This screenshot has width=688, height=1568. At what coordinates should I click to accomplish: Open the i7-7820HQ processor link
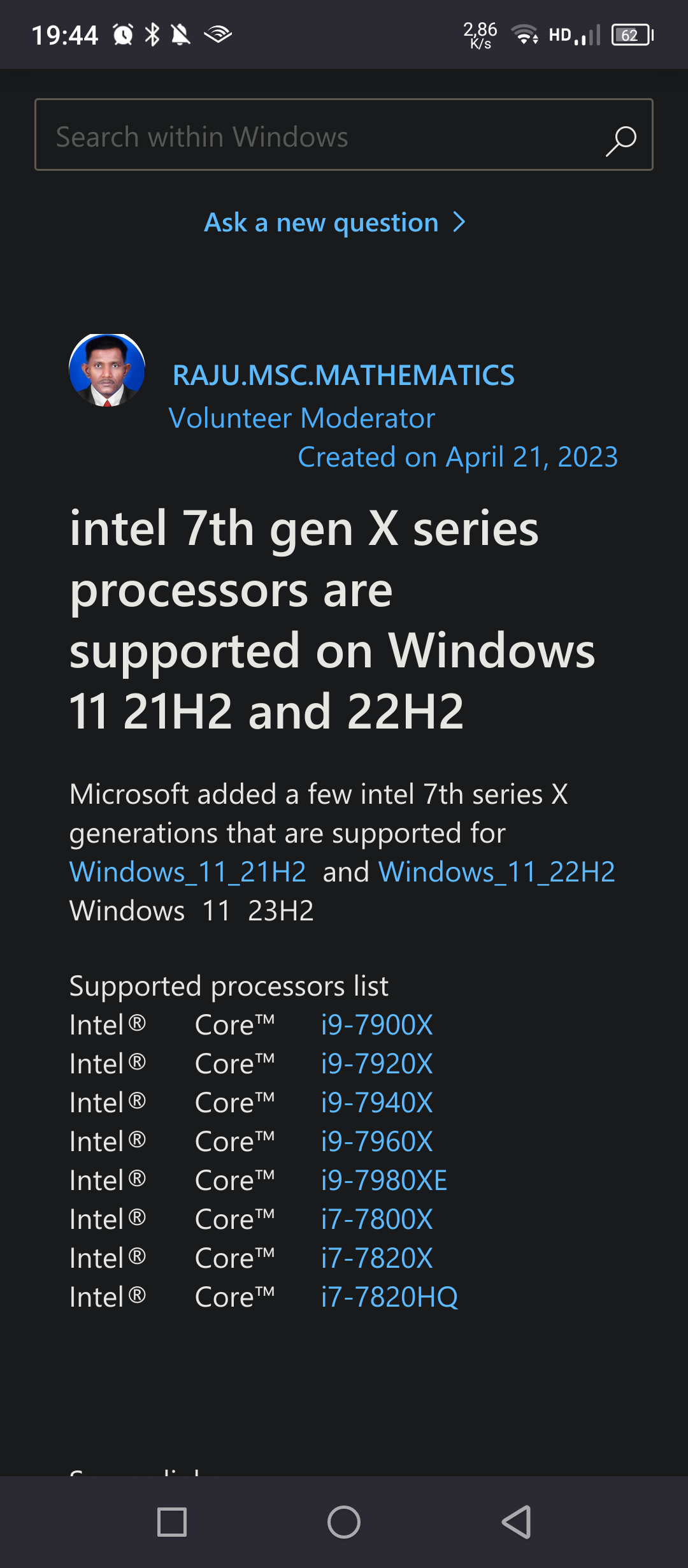389,1297
